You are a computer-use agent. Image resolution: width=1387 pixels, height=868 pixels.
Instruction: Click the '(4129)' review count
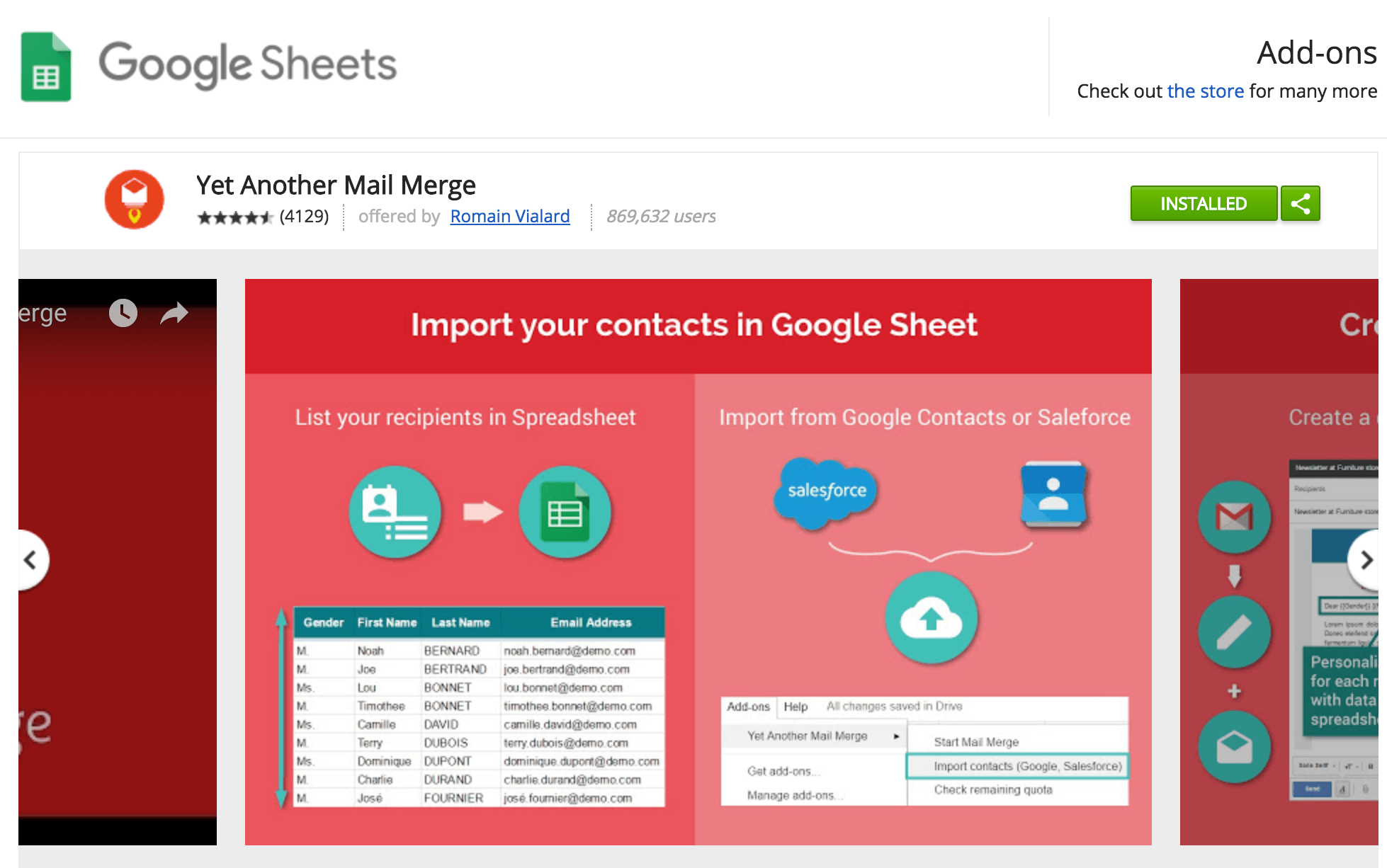(304, 216)
